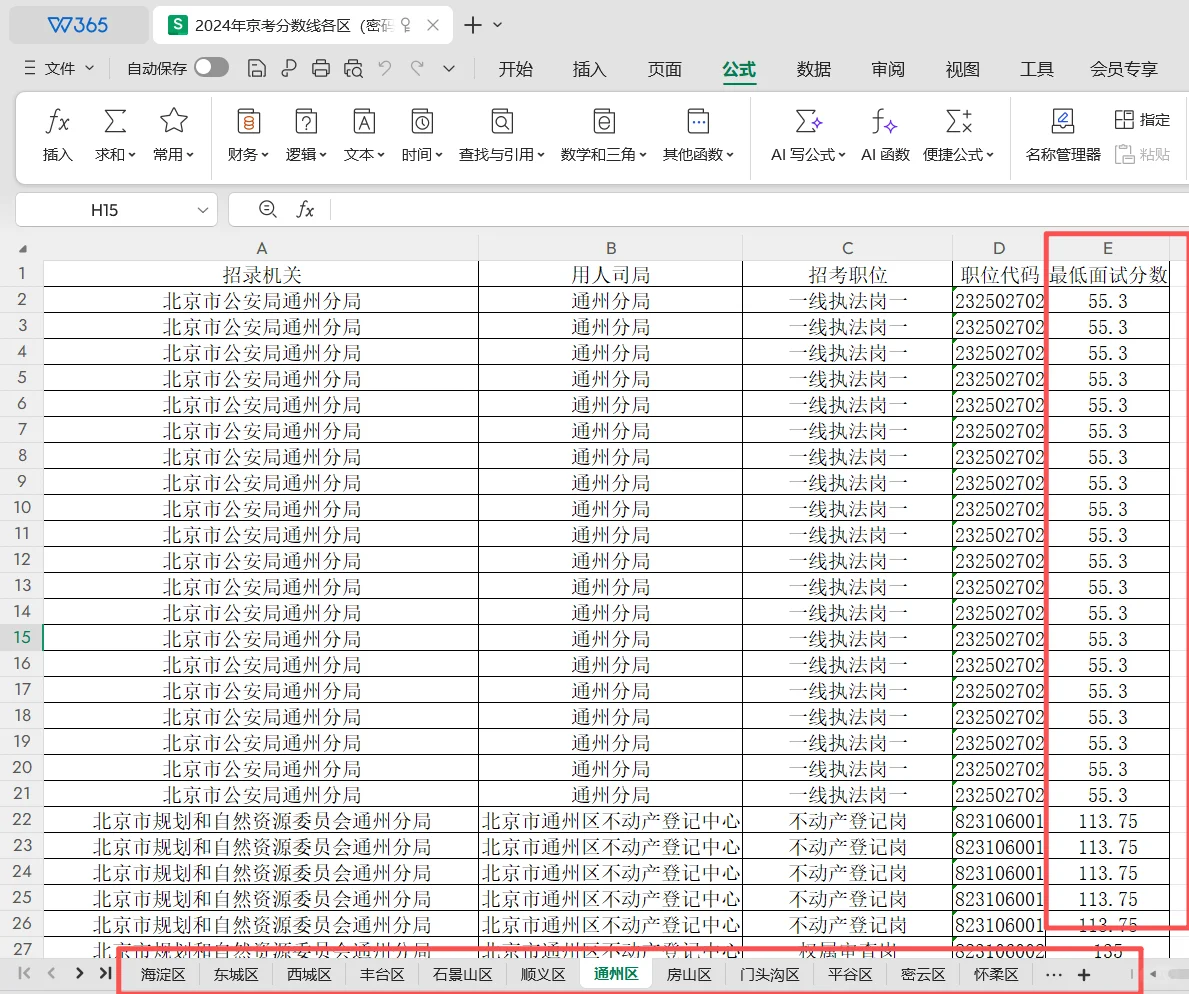Close the 2024年京考分数线 document tab
Viewport: 1189px width, 994px height.
[x=433, y=25]
